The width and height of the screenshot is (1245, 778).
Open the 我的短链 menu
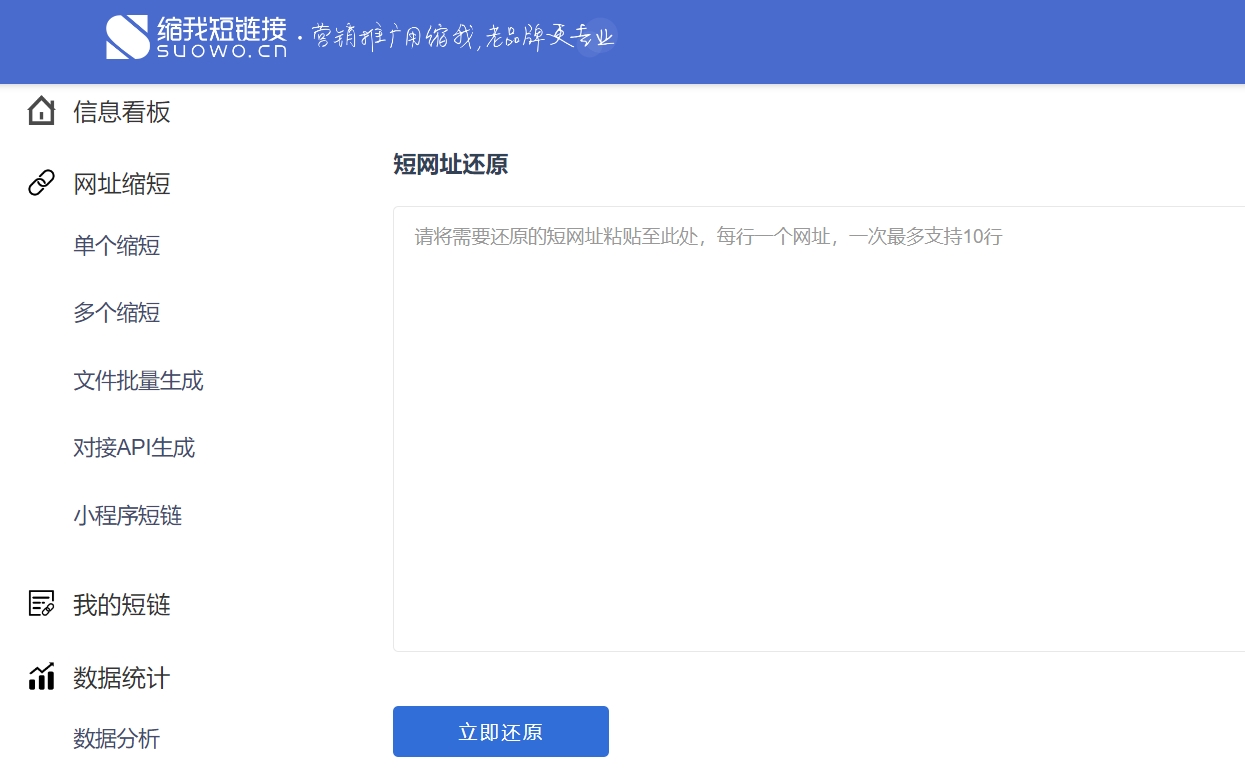[121, 605]
